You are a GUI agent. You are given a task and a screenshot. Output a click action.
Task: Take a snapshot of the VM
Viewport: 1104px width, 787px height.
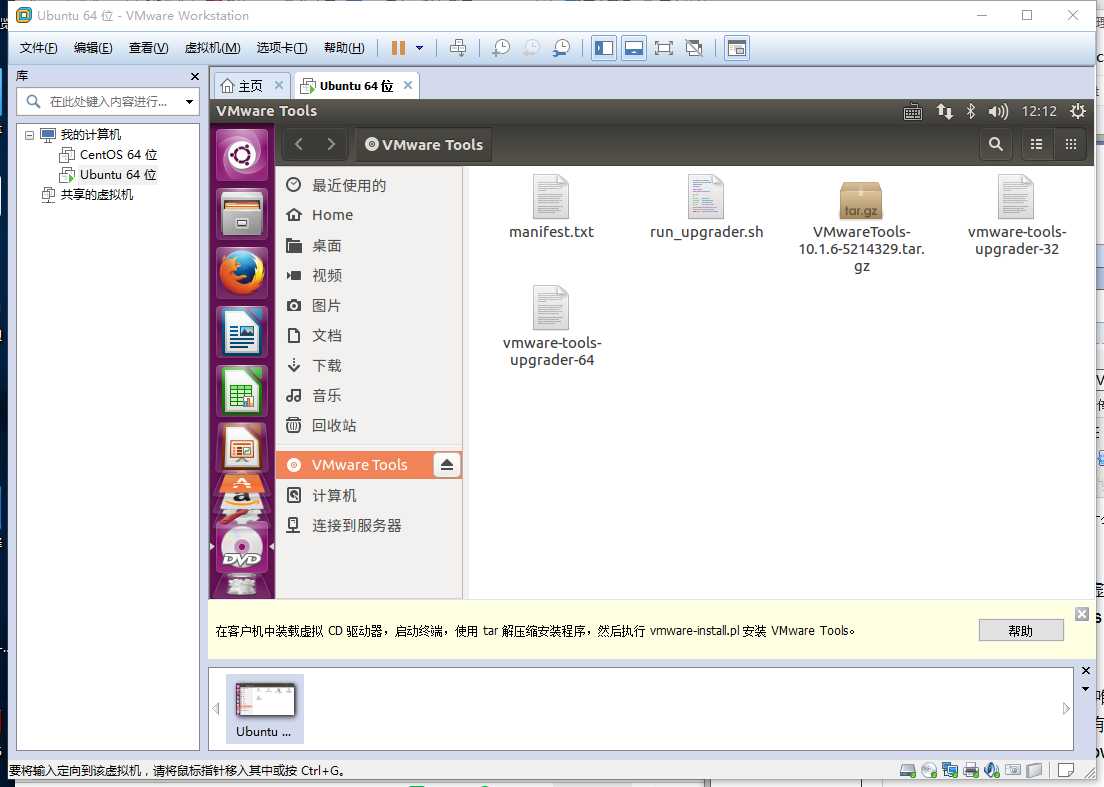[501, 48]
